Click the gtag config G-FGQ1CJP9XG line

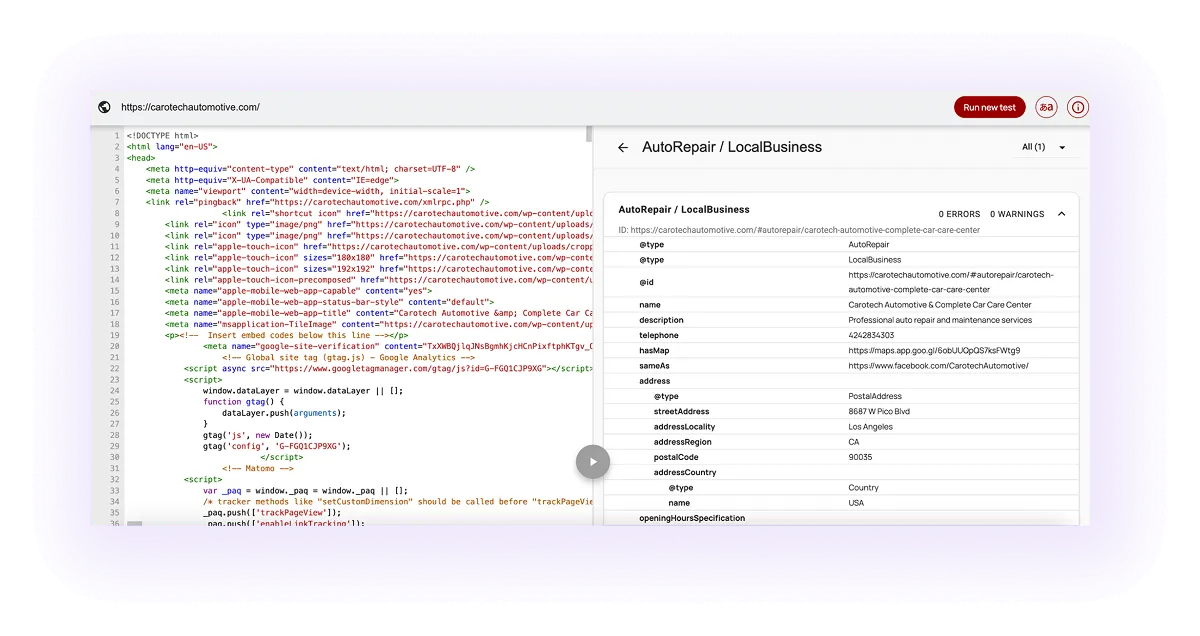pyautogui.click(x=276, y=446)
